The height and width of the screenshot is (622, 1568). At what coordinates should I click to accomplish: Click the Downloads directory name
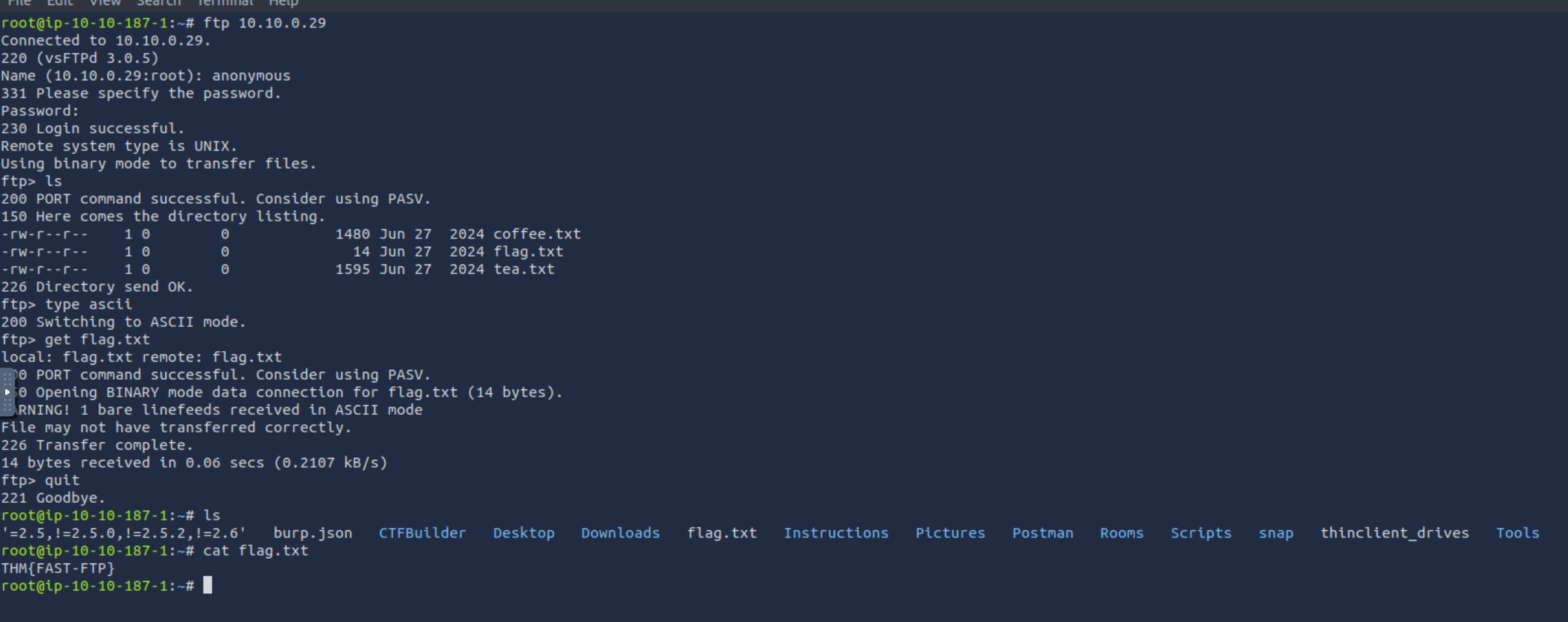[x=620, y=533]
